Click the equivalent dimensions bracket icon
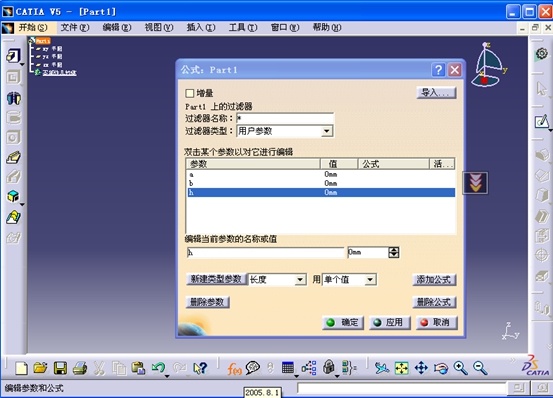The height and width of the screenshot is (398, 553). (x=349, y=368)
